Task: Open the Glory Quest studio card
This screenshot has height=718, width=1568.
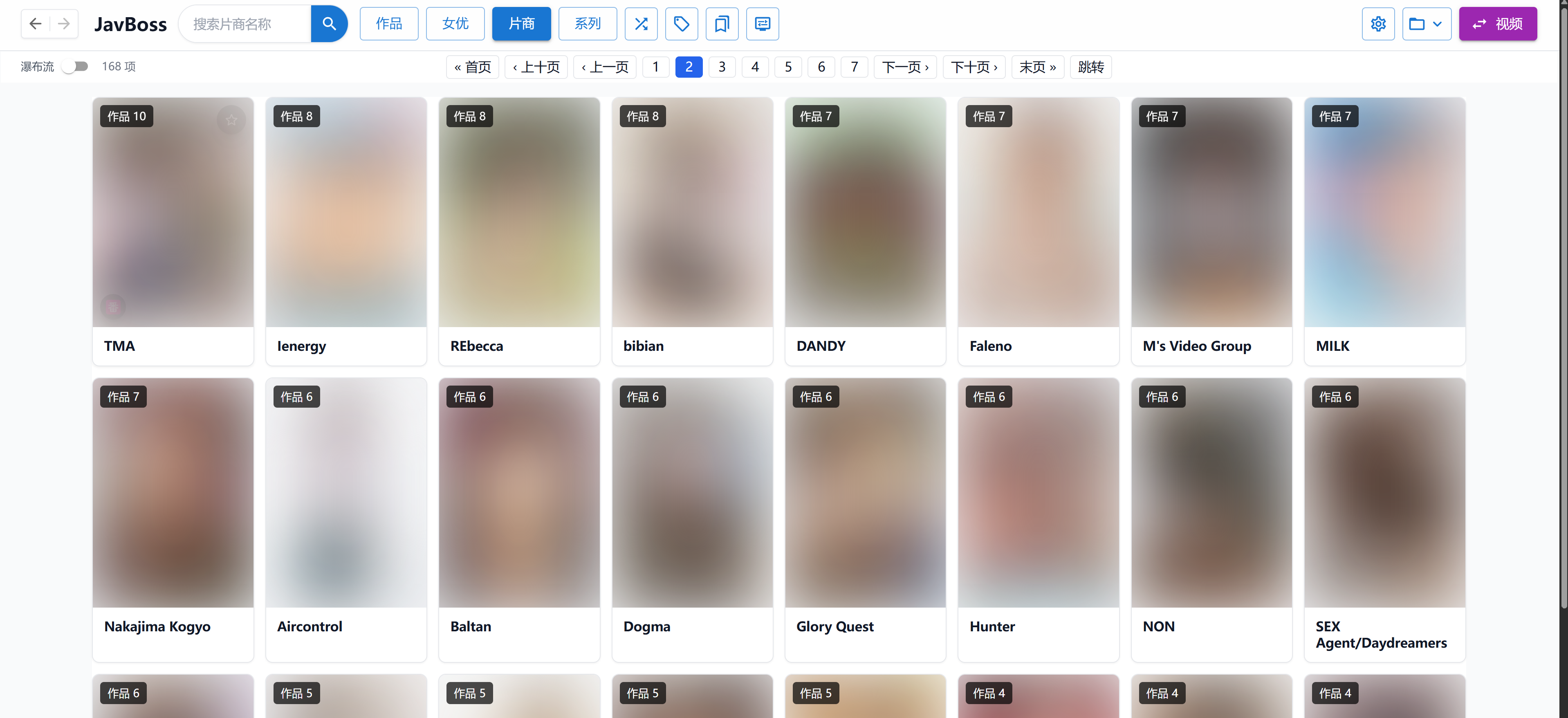Action: (x=866, y=520)
